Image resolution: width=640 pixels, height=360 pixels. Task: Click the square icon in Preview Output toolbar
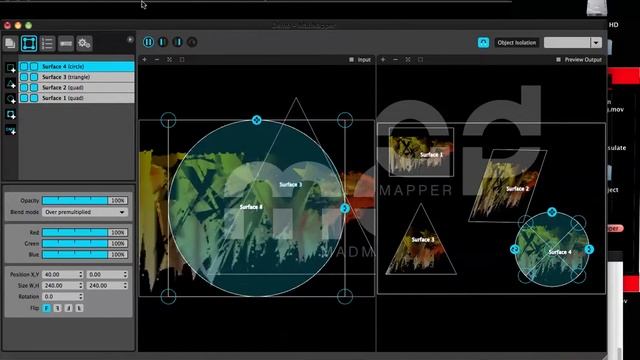420,60
